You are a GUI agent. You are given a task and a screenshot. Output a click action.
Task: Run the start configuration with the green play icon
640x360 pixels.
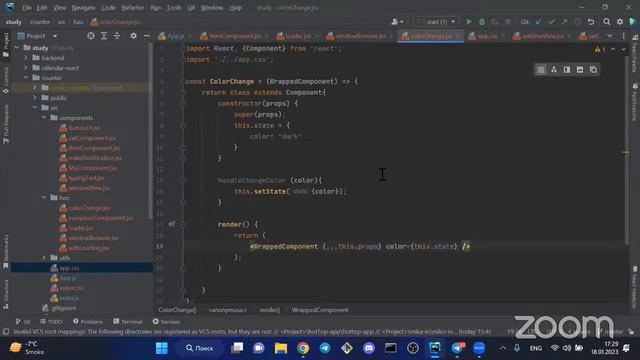coord(469,22)
